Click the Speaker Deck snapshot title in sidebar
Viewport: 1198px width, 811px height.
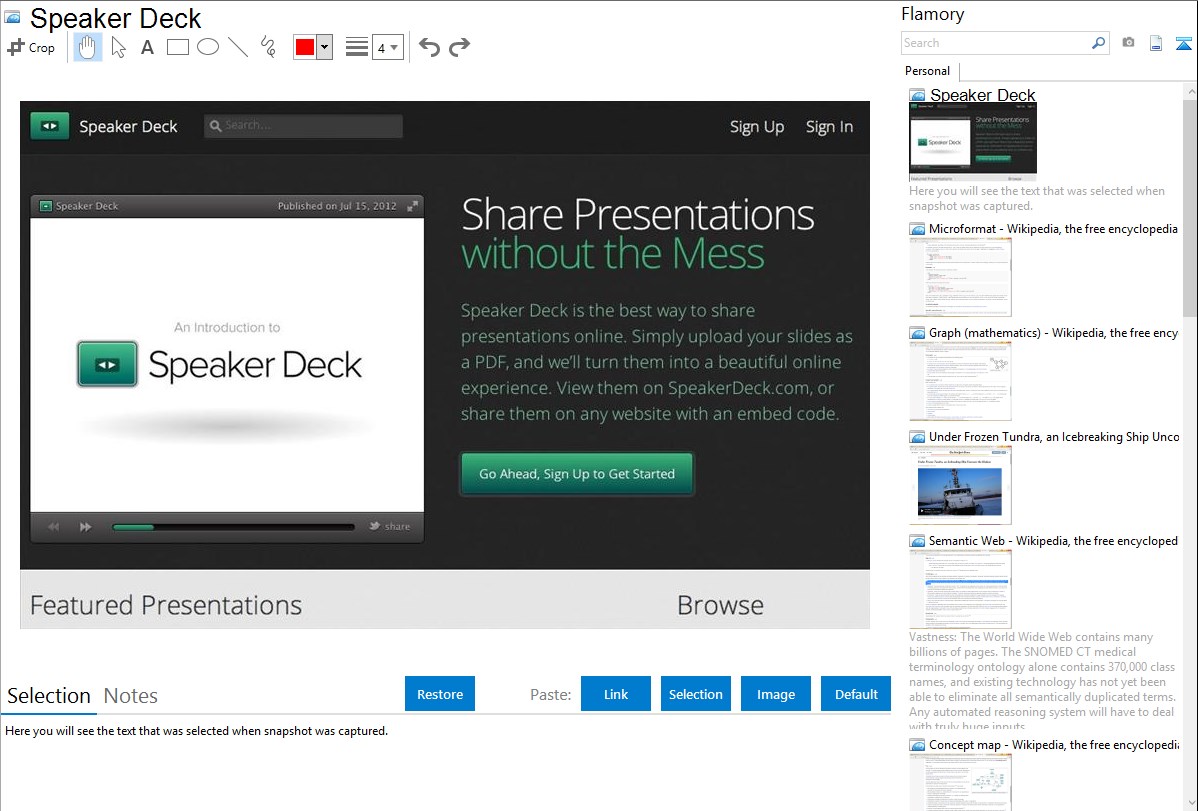[x=983, y=95]
